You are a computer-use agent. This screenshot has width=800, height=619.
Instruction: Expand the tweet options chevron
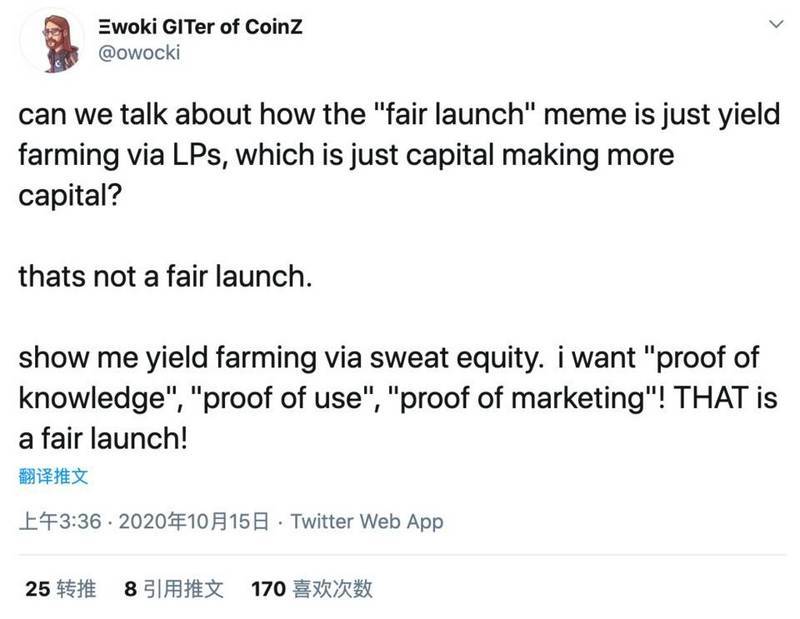coord(771,25)
